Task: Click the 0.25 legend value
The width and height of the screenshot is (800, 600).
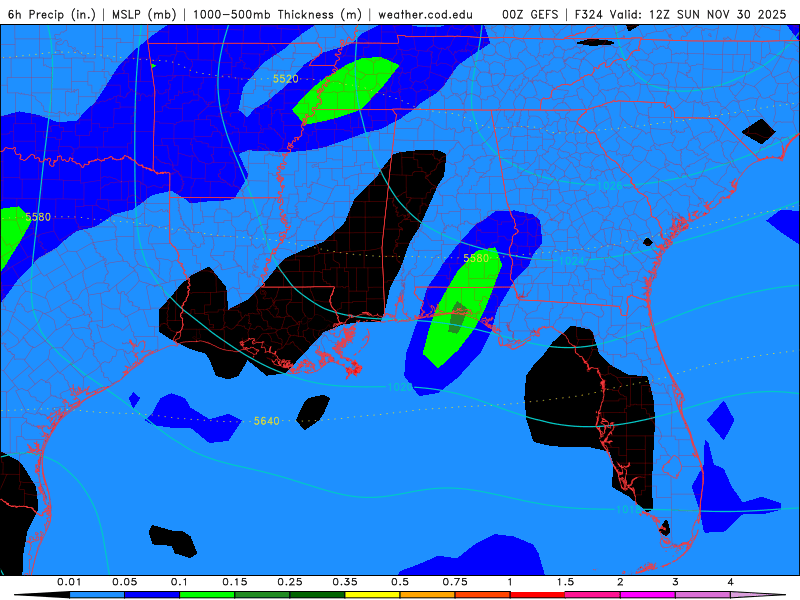Action: click(290, 582)
